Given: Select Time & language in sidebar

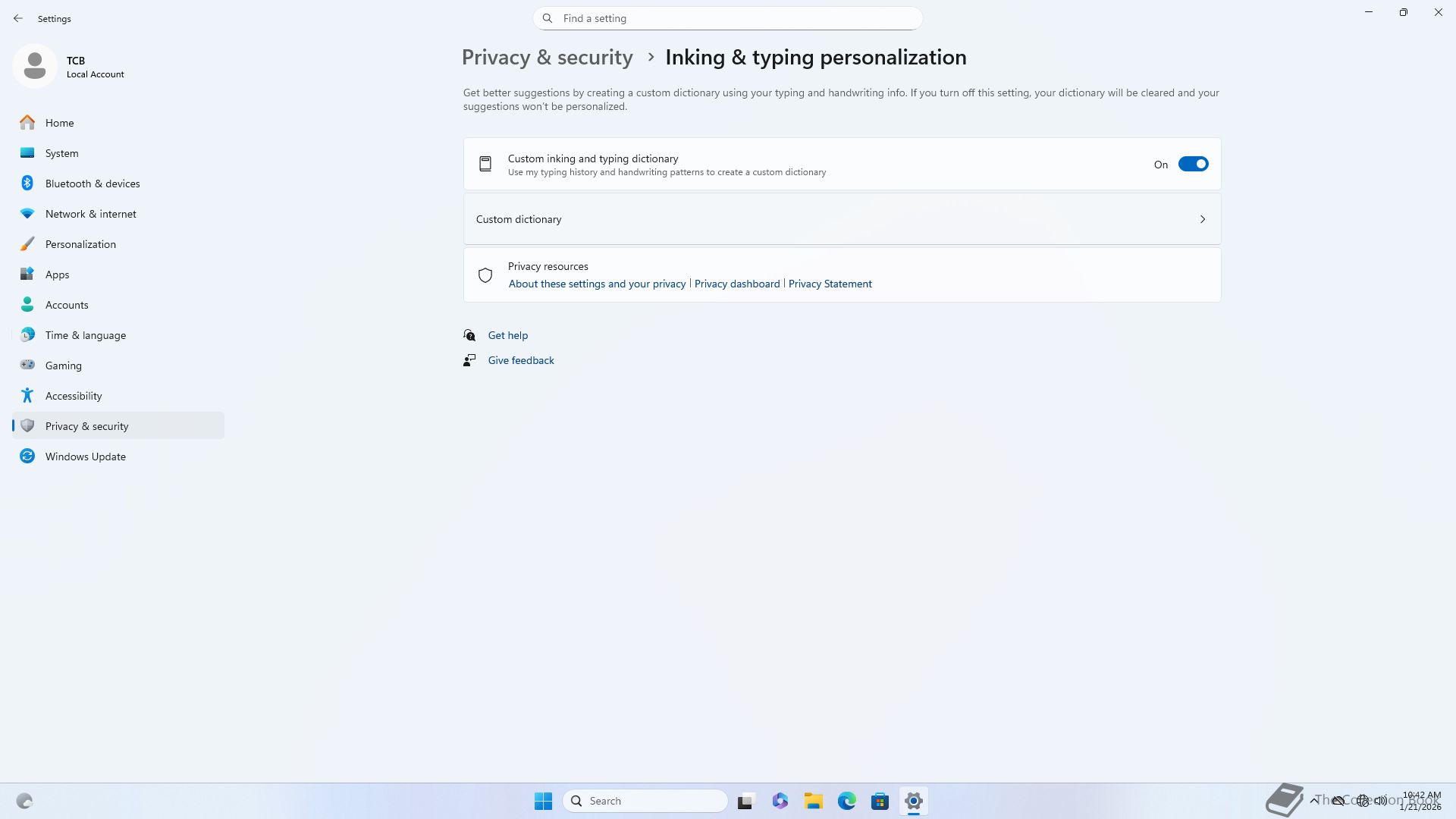Looking at the screenshot, I should click(x=85, y=335).
